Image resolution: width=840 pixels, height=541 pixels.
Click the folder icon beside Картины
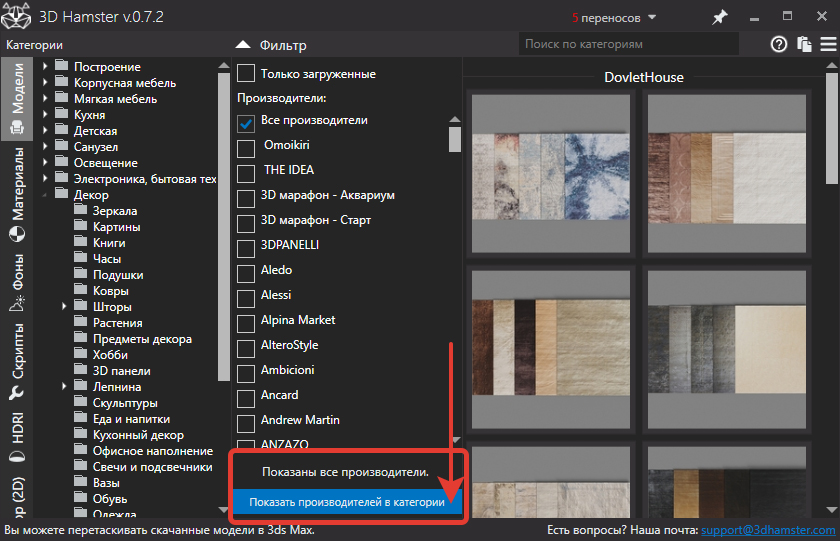[x=80, y=226]
